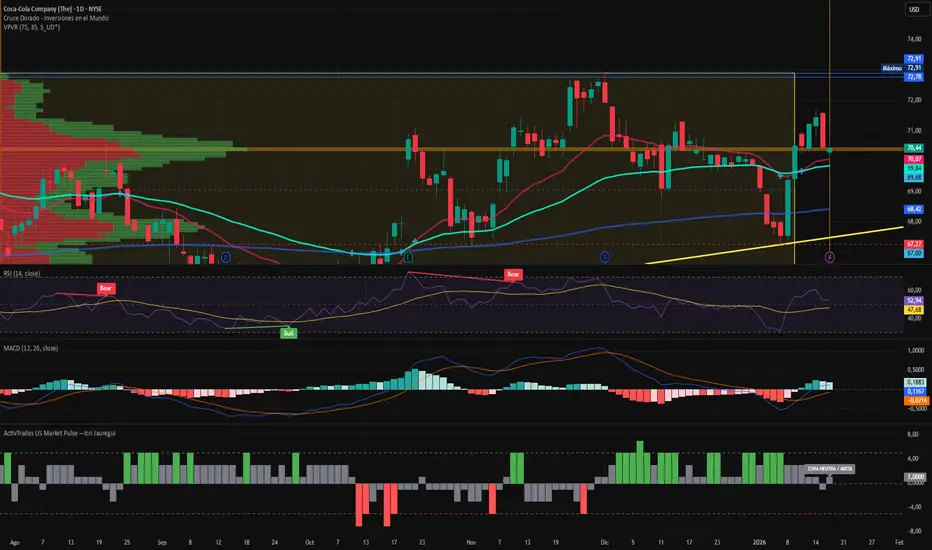Click the yellow 47,68 RSI value
This screenshot has height=550, width=932.
coord(914,310)
